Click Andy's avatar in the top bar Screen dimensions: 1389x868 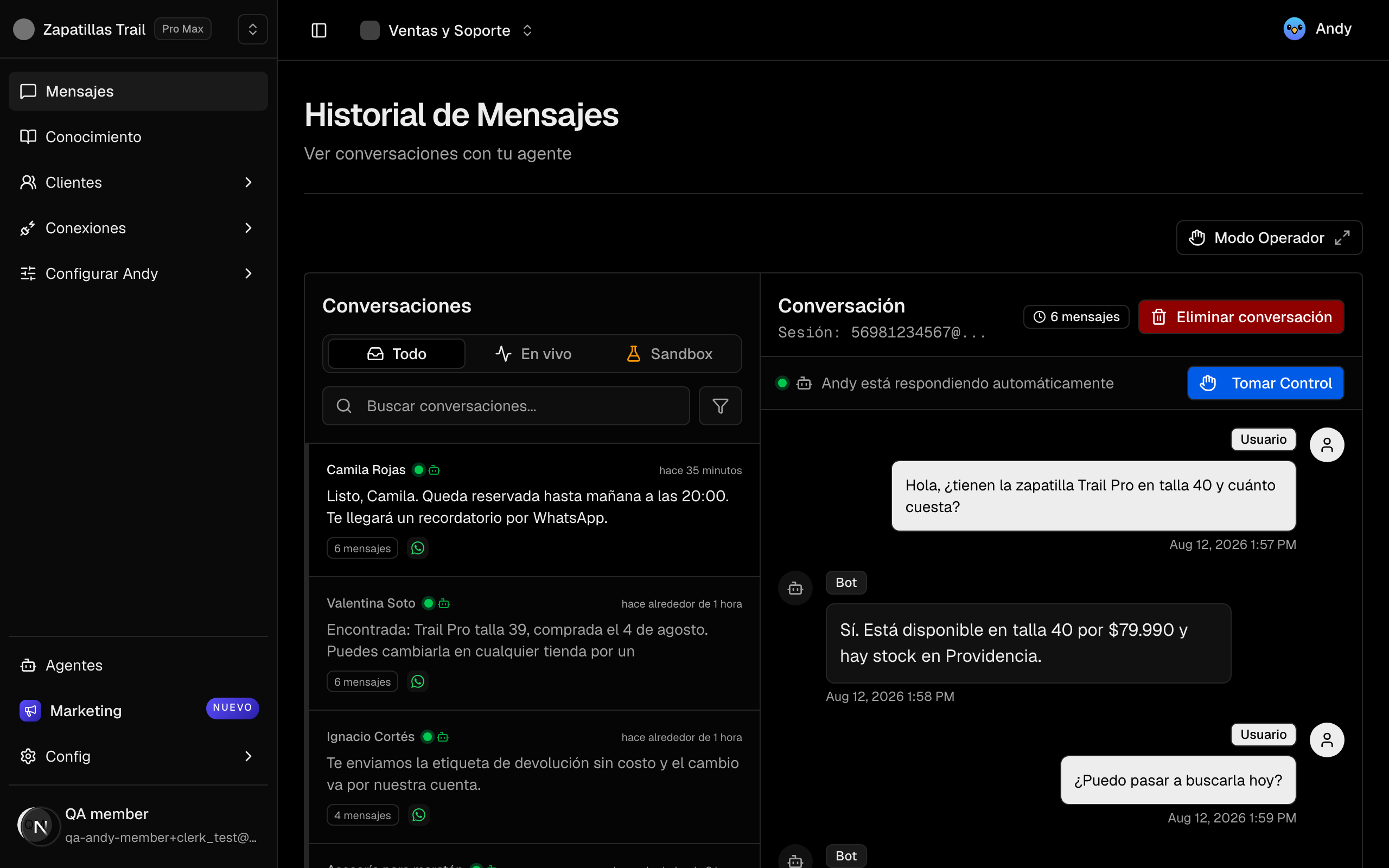click(x=1294, y=29)
